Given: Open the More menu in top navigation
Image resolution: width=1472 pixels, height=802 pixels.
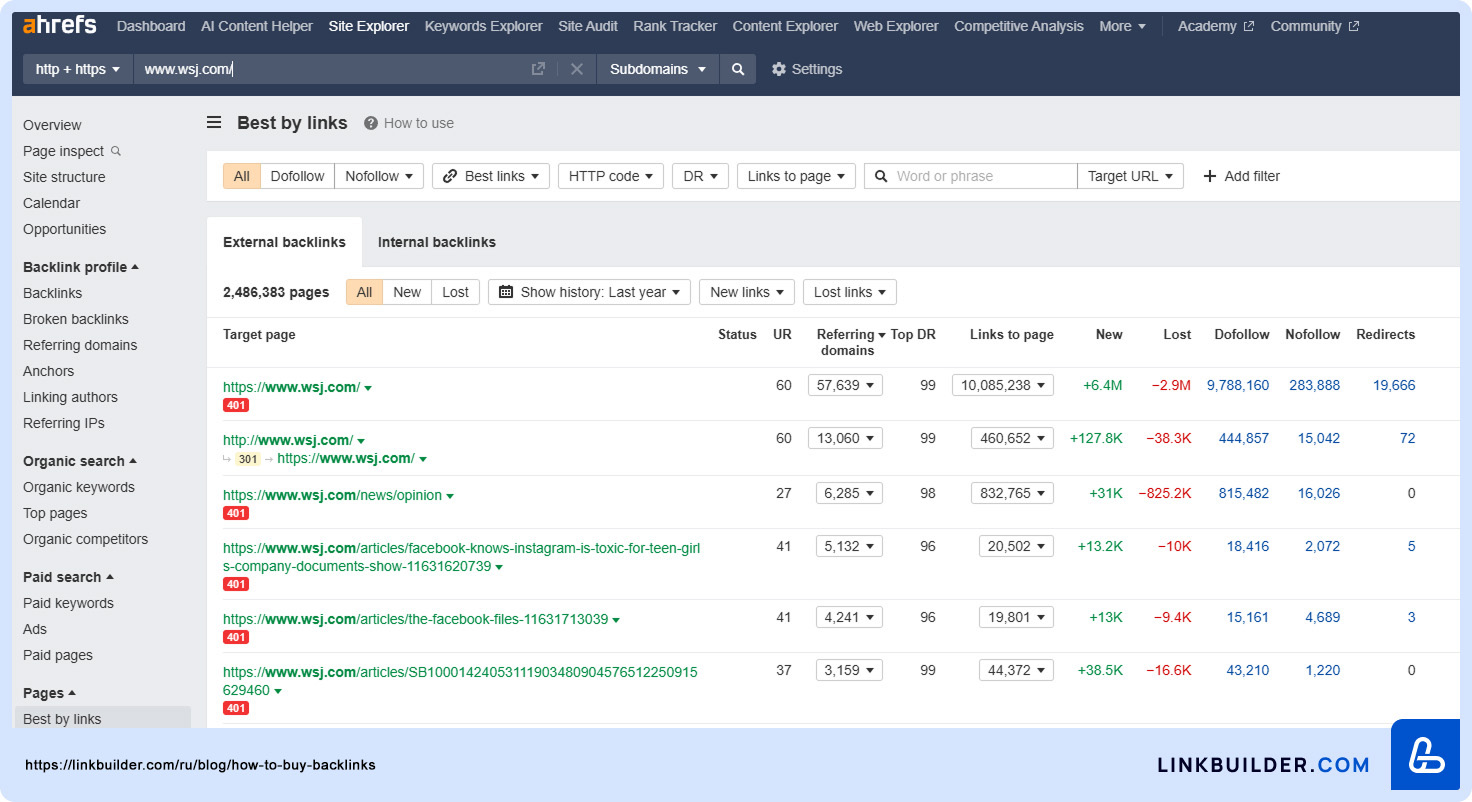Looking at the screenshot, I should 1122,26.
